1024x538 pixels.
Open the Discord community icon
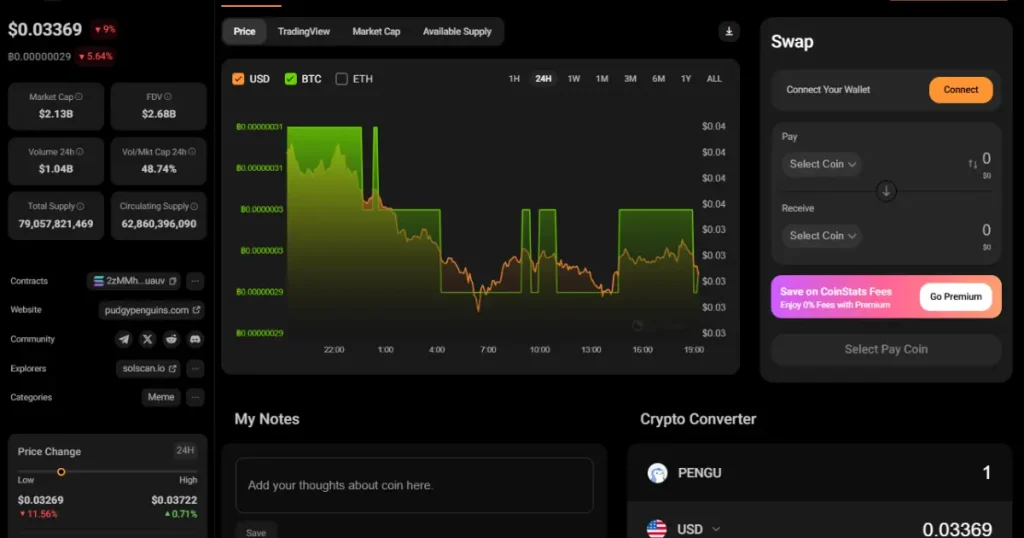(x=195, y=340)
